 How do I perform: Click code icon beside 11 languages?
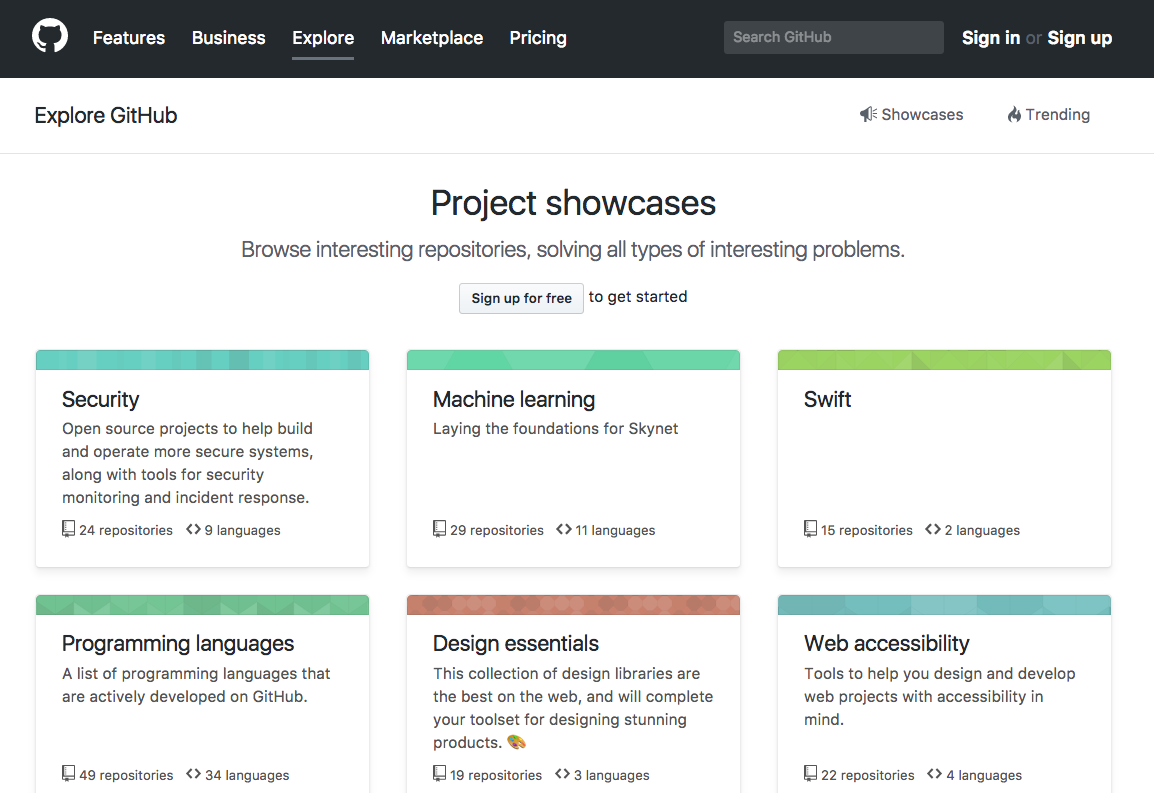564,529
